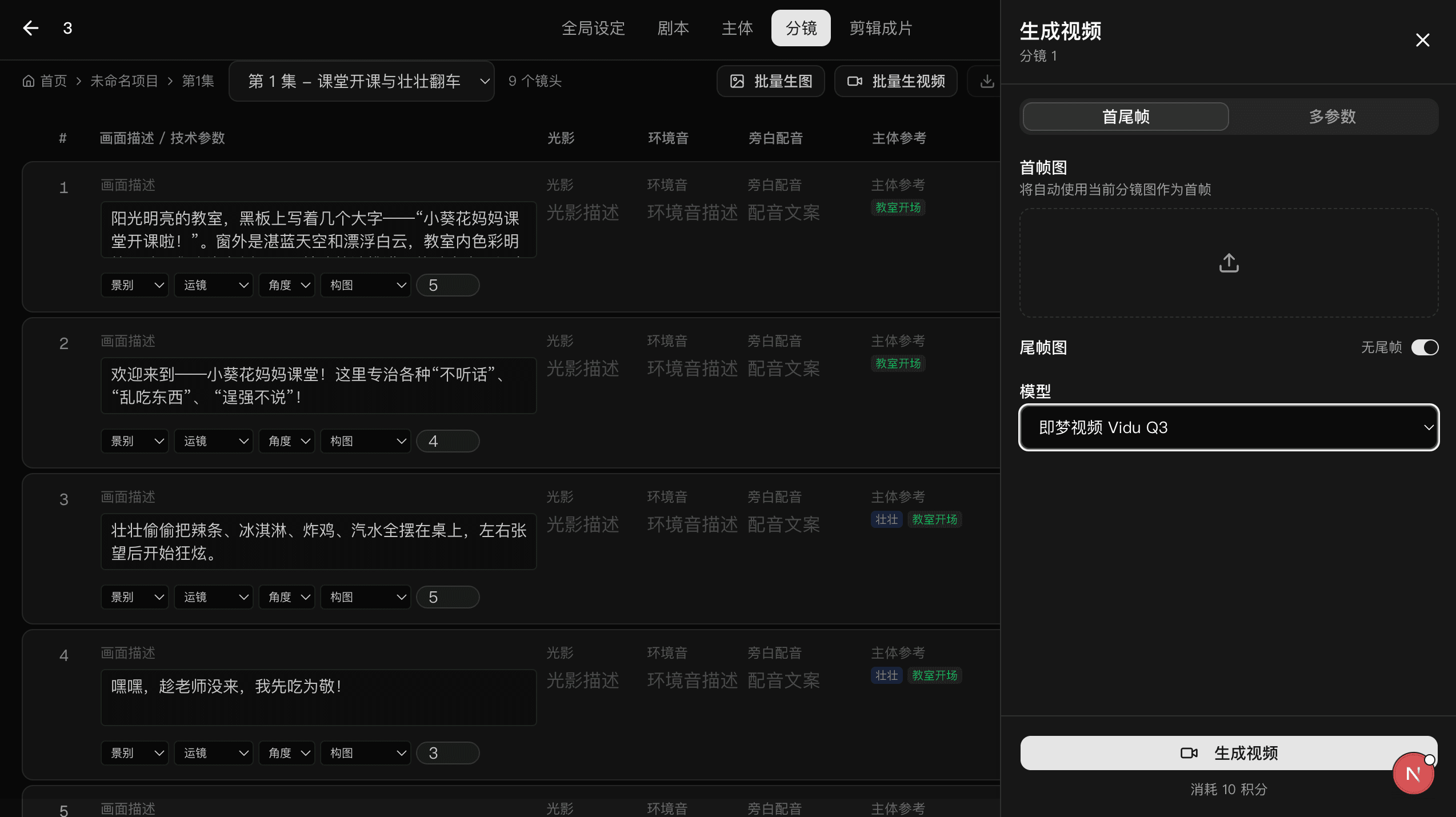Select the 分镜 tab
1456x817 pixels.
[801, 28]
